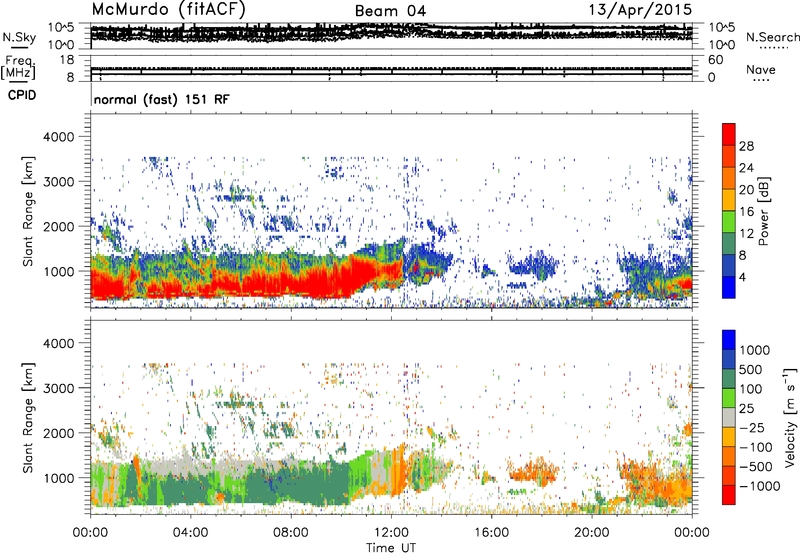Click the "16" power colorbar label
The image size is (800, 554).
coord(746,212)
